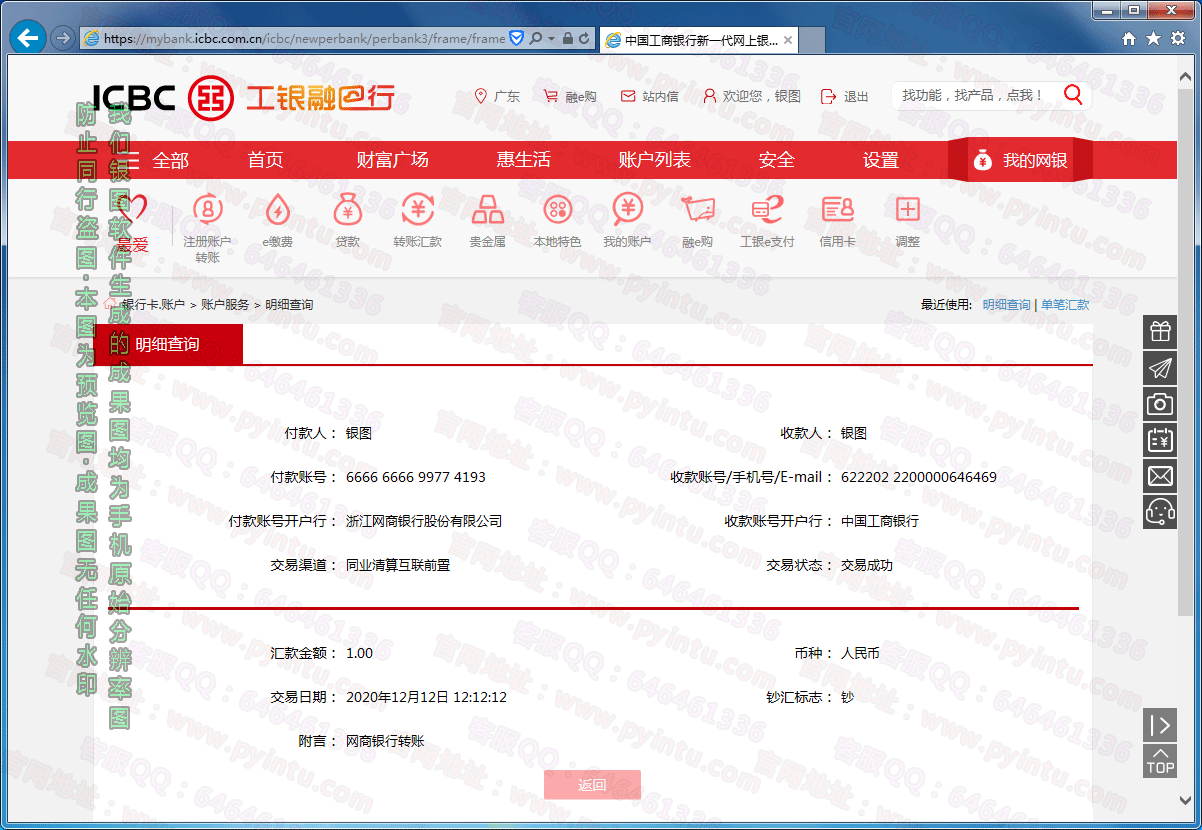This screenshot has width=1202, height=830.
Task: Click the camera screenshot sidebar icon
Action: click(1160, 403)
